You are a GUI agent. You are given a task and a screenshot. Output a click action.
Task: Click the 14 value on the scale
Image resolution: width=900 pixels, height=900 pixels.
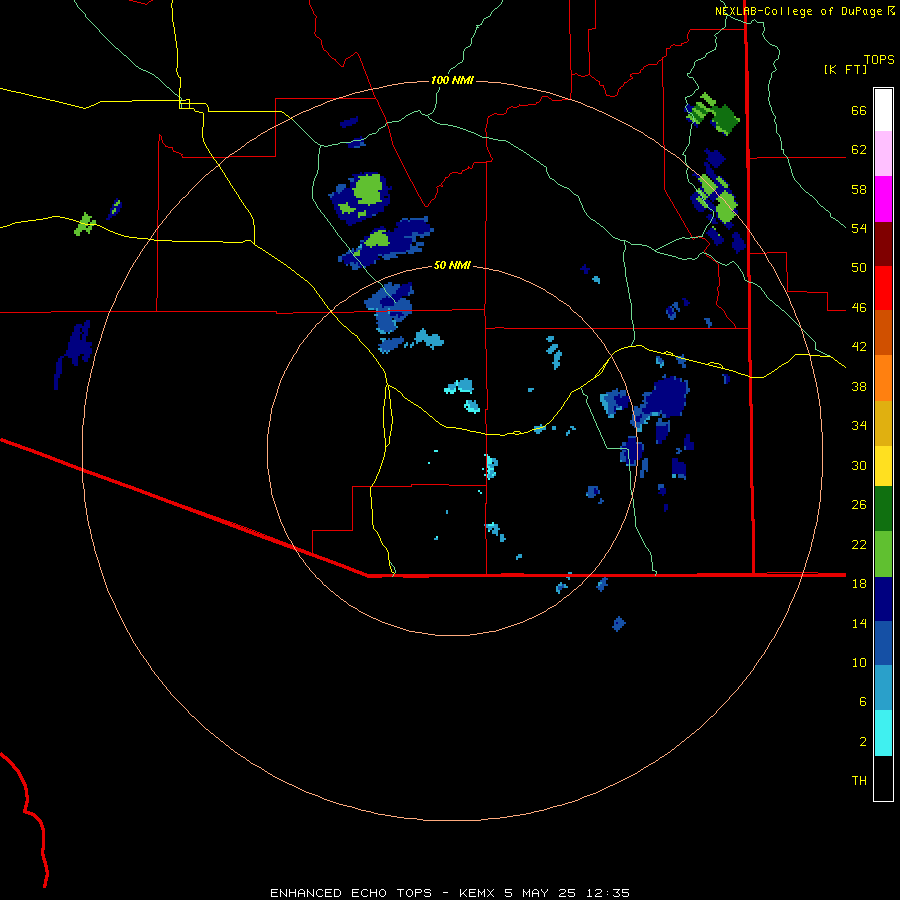tap(859, 623)
